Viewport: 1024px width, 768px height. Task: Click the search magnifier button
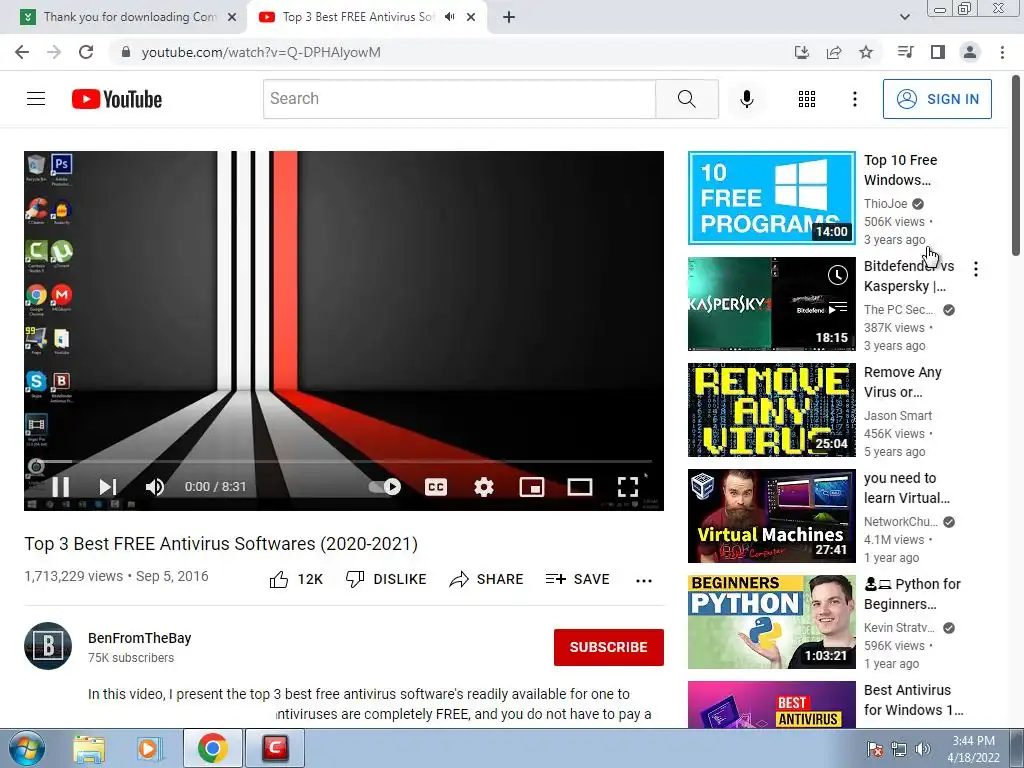[686, 99]
